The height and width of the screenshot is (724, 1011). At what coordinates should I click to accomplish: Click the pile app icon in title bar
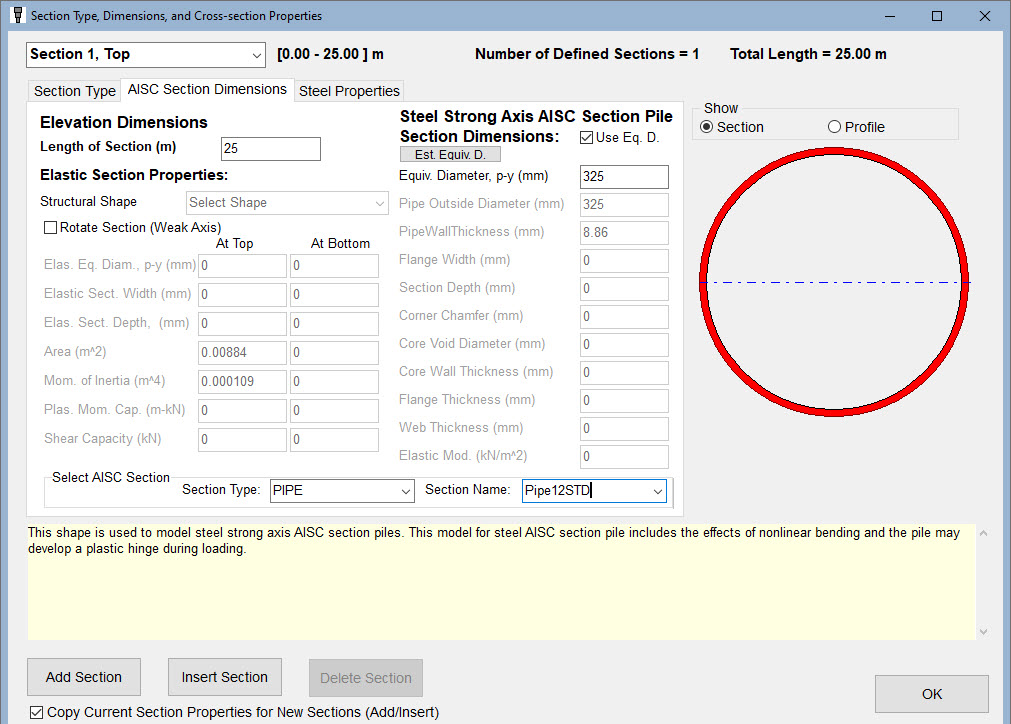click(x=18, y=15)
